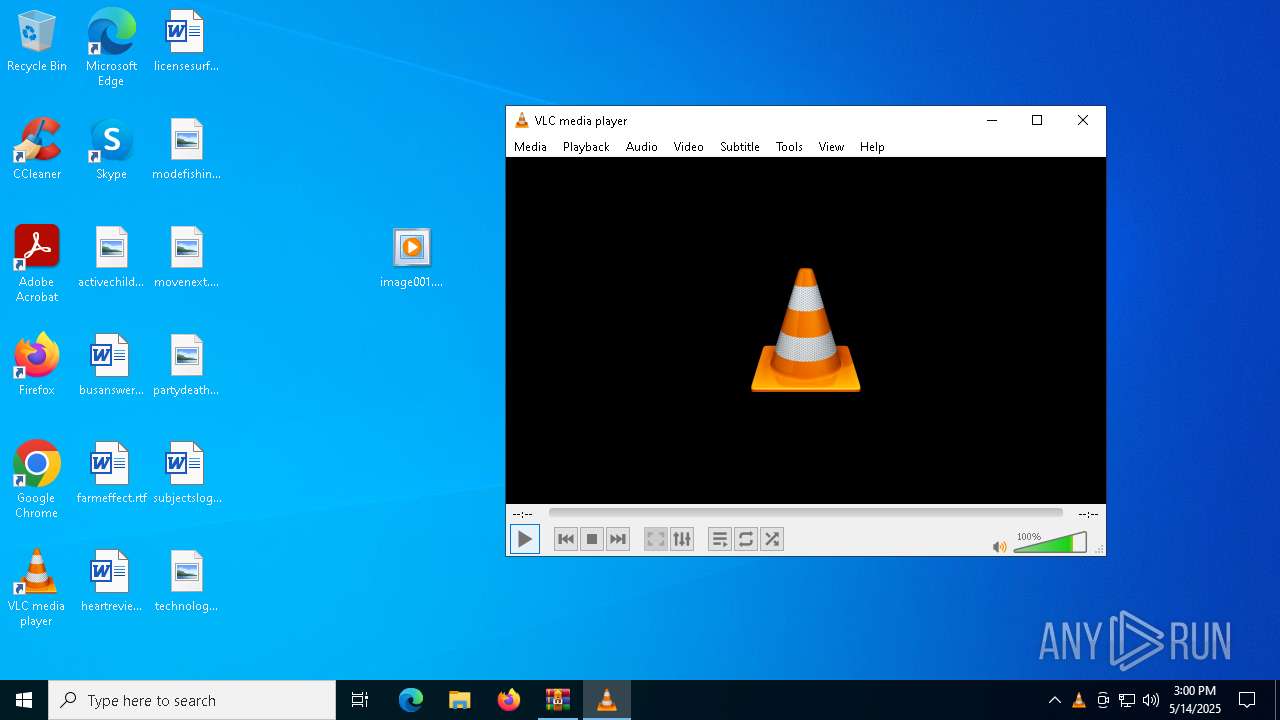This screenshot has height=720, width=1280.
Task: Open the taskbar clock and date
Action: 1195,700
